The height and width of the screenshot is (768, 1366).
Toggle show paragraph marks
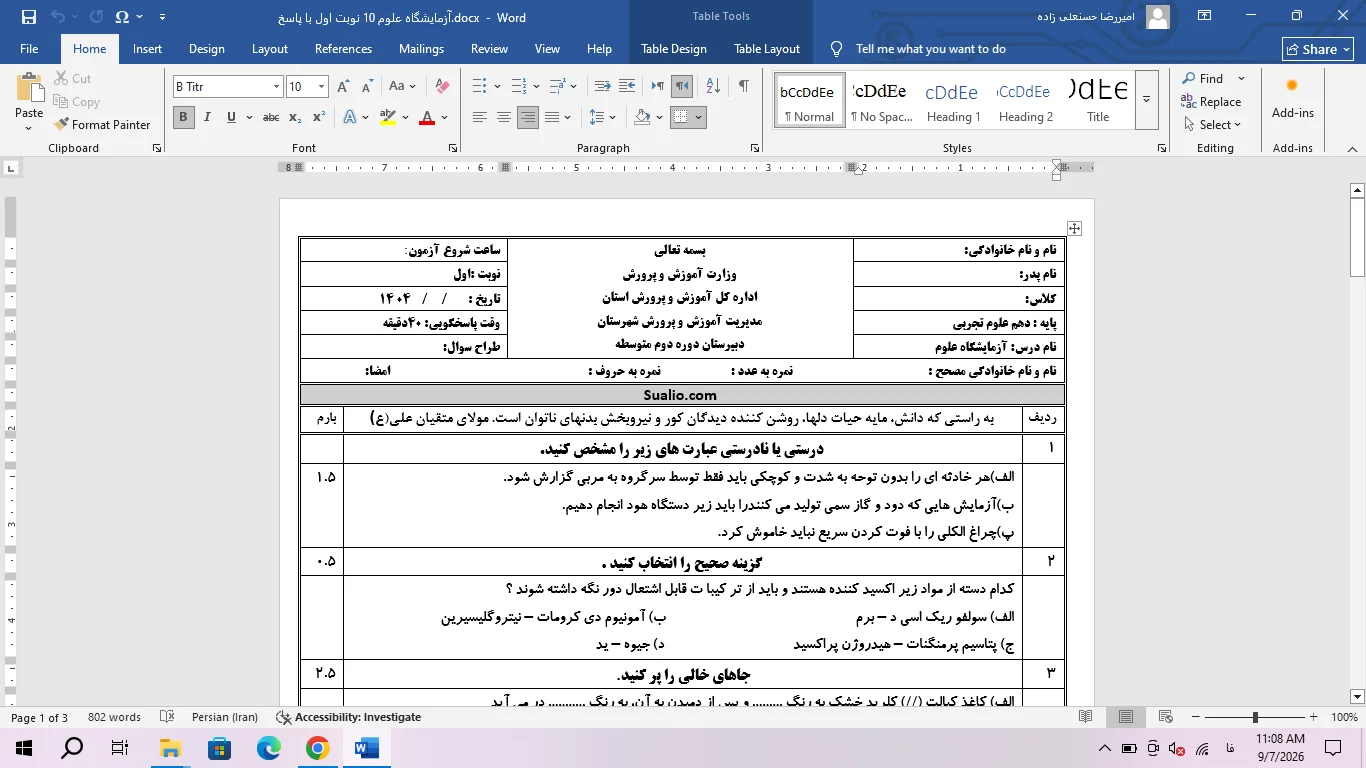pos(743,87)
